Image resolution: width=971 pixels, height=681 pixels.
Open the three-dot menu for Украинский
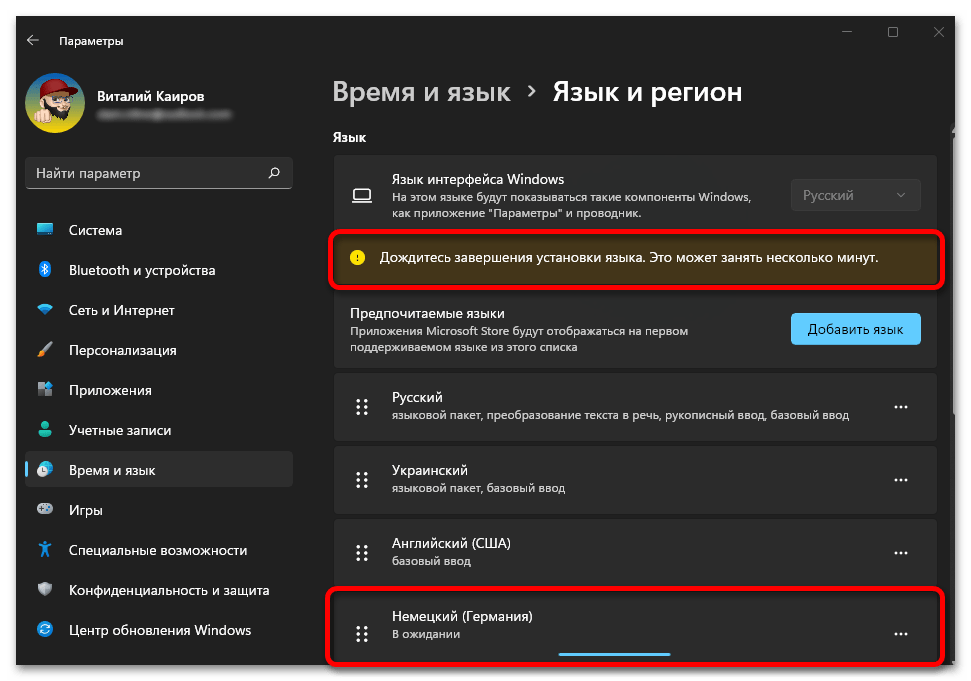(x=900, y=480)
